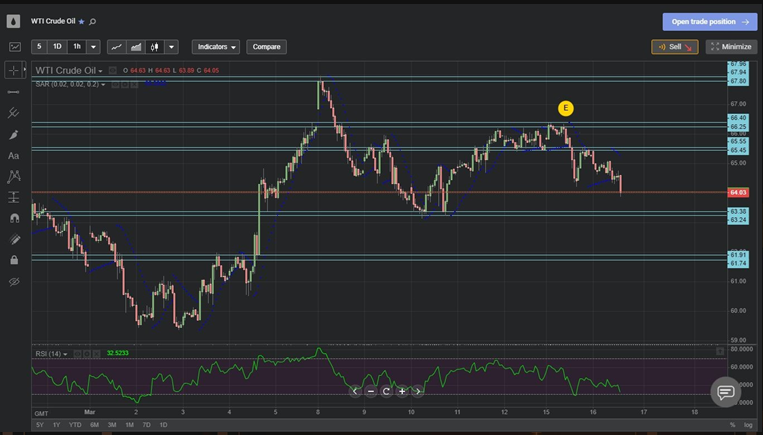This screenshot has width=763, height=435.
Task: Click the RSI pane maximize icon
Action: pyautogui.click(x=720, y=351)
